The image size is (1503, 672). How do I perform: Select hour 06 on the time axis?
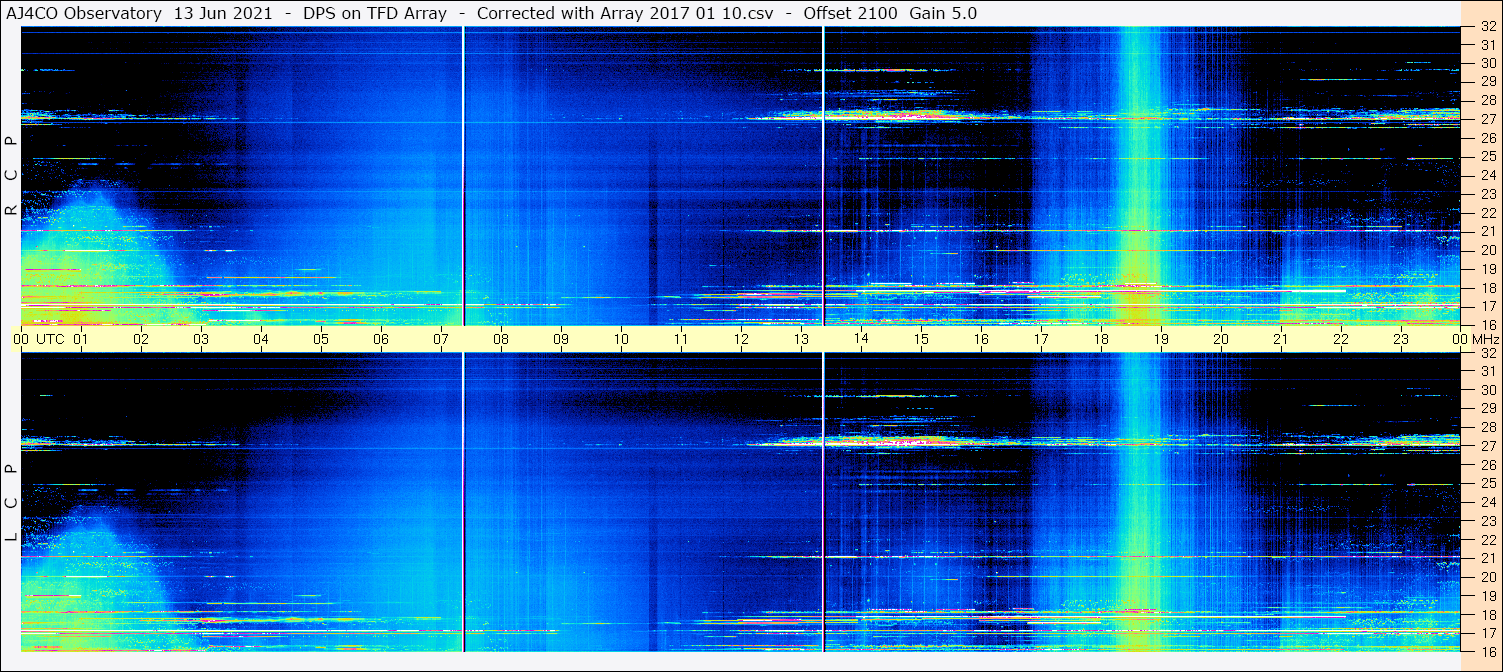point(381,339)
